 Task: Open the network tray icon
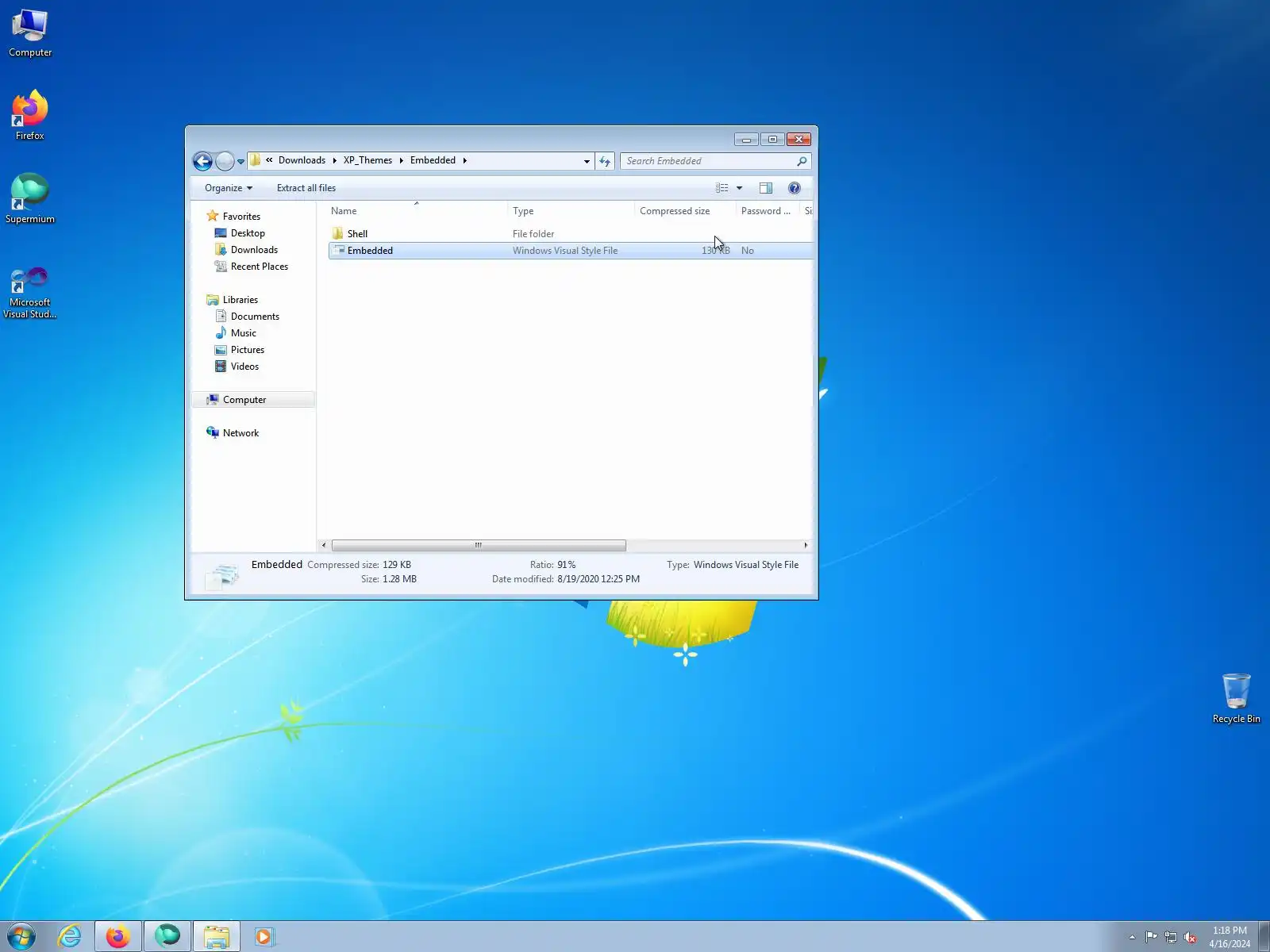1171,937
